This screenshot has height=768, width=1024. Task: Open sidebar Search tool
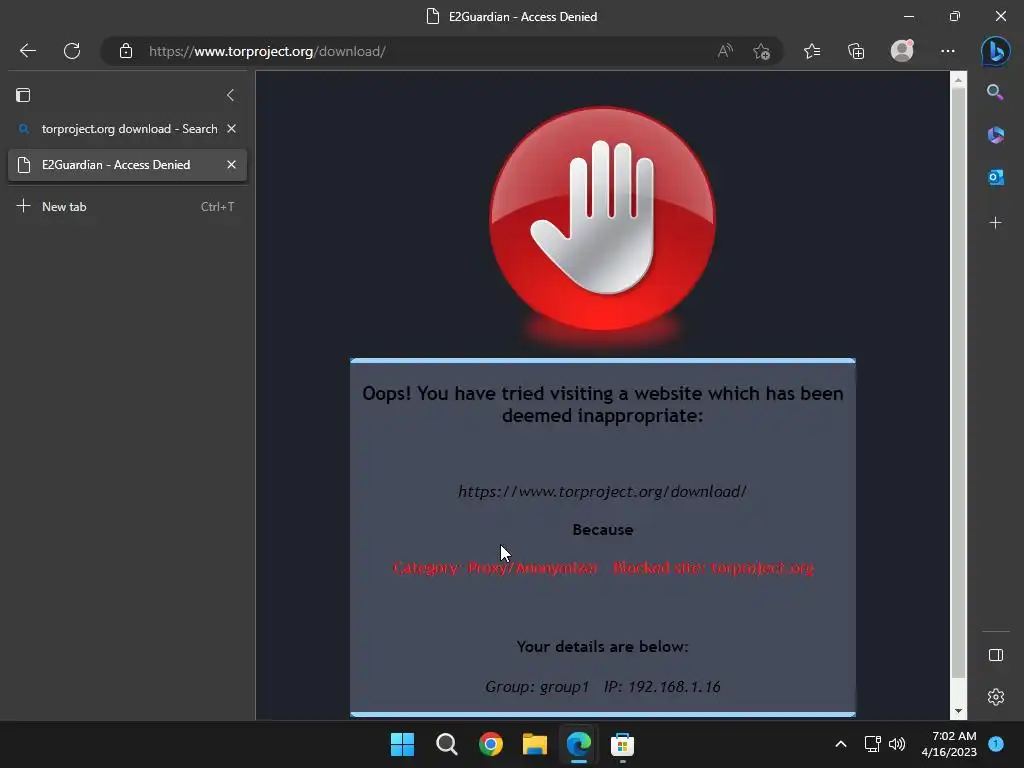click(x=995, y=92)
